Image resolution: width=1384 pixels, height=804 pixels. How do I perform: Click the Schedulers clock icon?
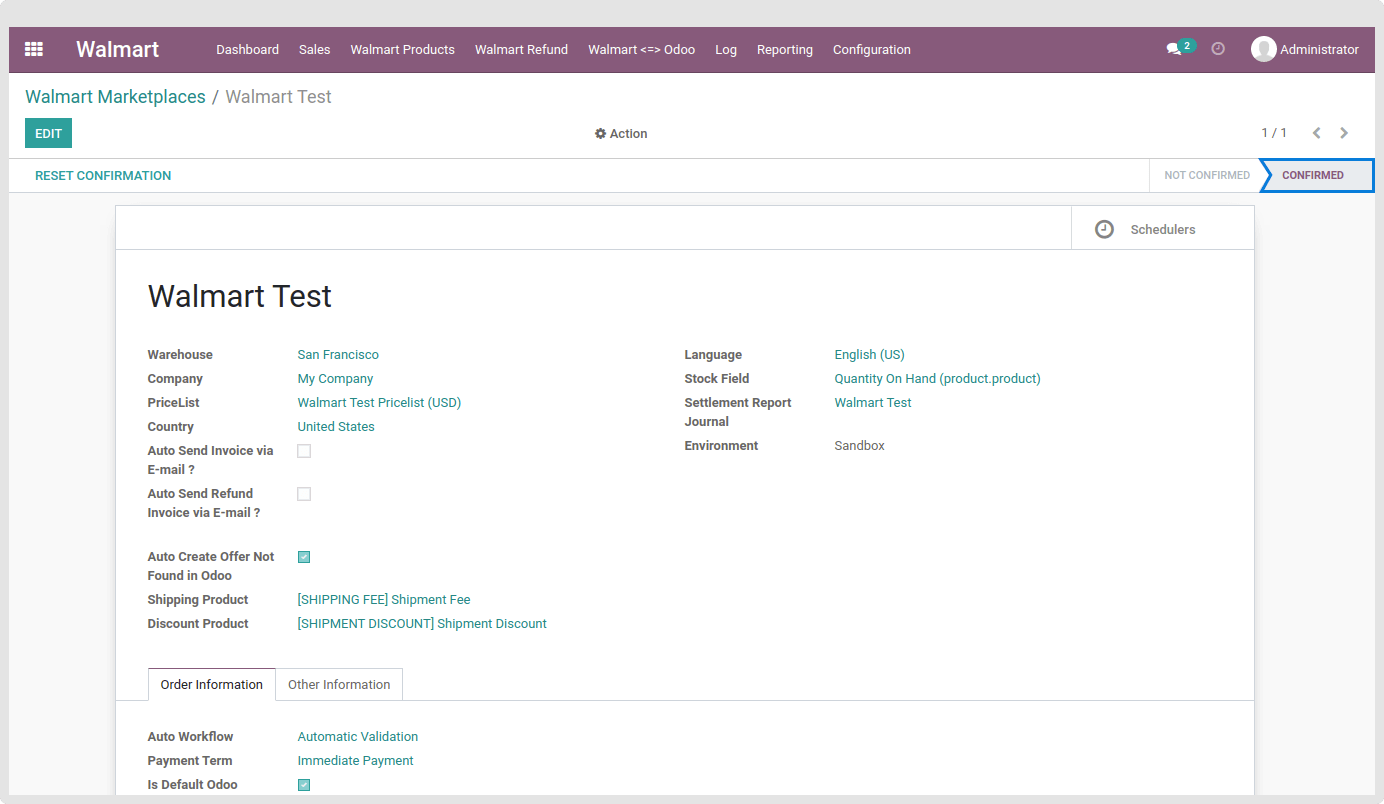tap(1104, 229)
